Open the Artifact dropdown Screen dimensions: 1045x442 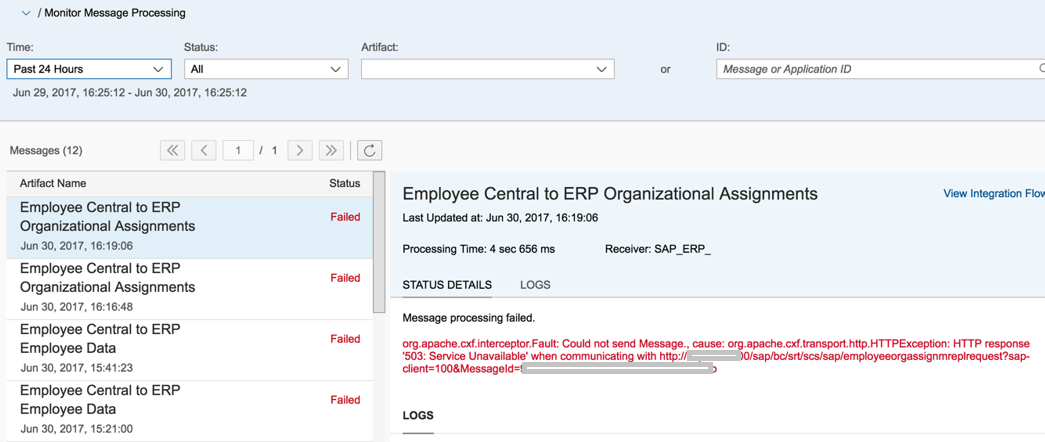point(487,69)
